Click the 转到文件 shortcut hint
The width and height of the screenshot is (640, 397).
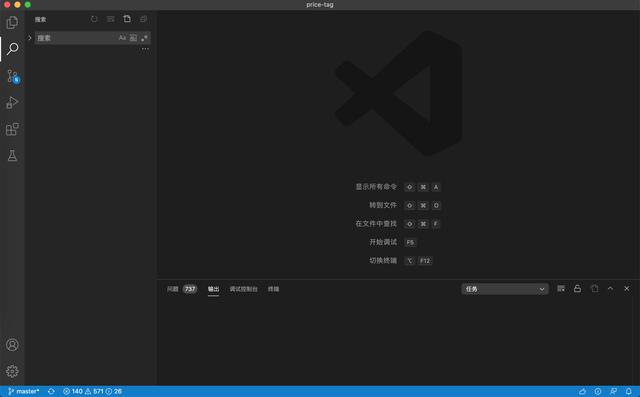coord(383,205)
